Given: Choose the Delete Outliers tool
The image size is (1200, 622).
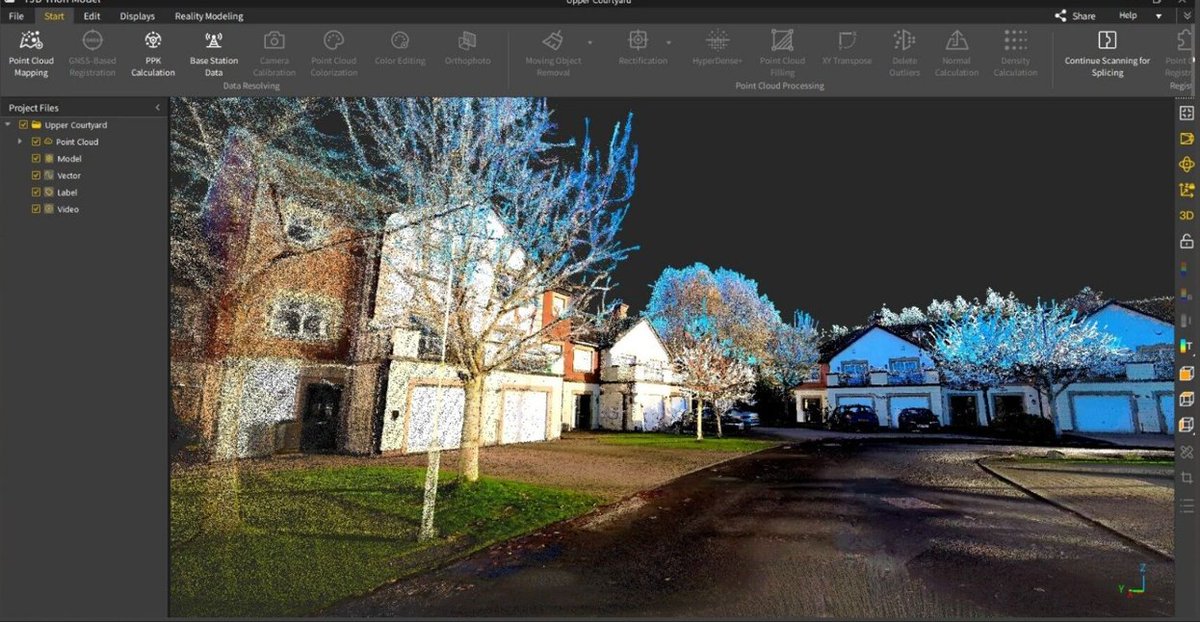Looking at the screenshot, I should (x=904, y=53).
